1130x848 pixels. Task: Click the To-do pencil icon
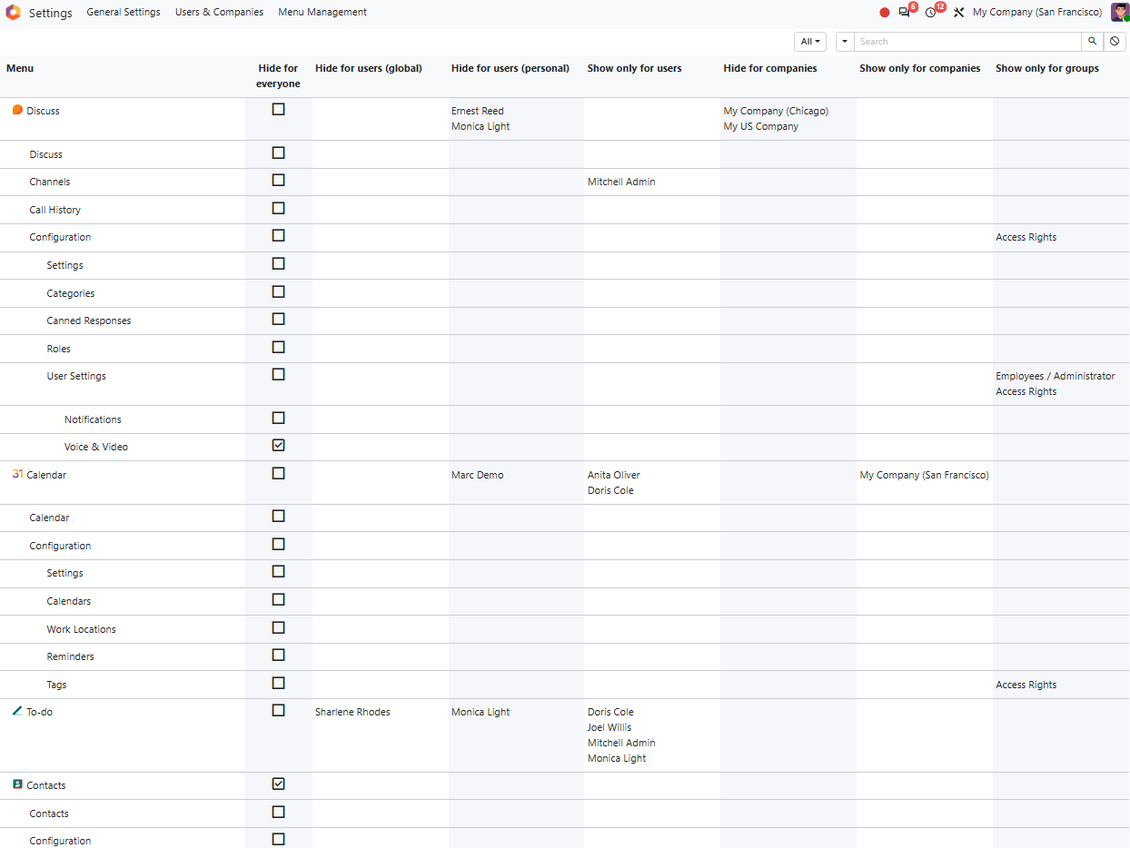(17, 711)
